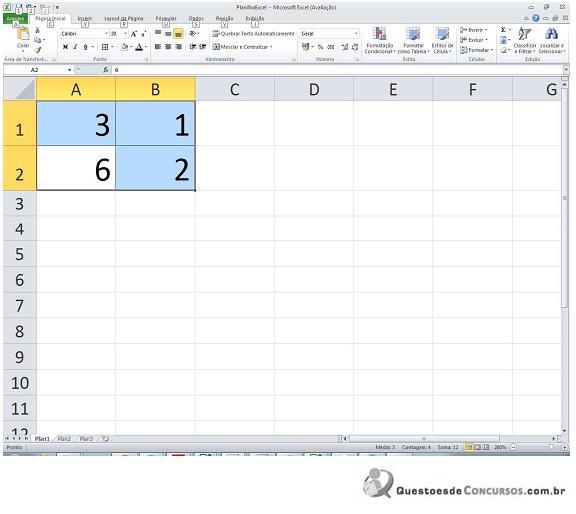Image resolution: width=576 pixels, height=514 pixels.
Task: Click the Clear eraser icon
Action: point(504,50)
